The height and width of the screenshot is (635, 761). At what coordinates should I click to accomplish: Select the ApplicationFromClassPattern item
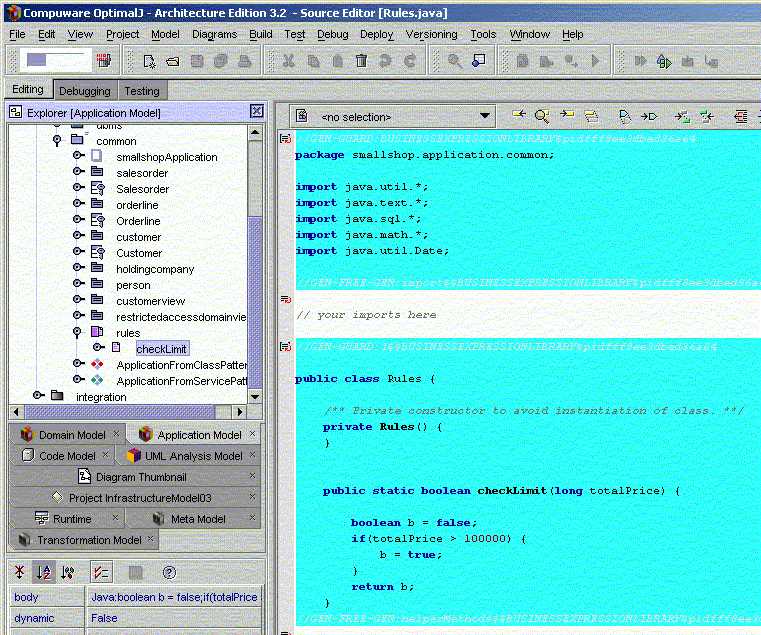click(182, 365)
